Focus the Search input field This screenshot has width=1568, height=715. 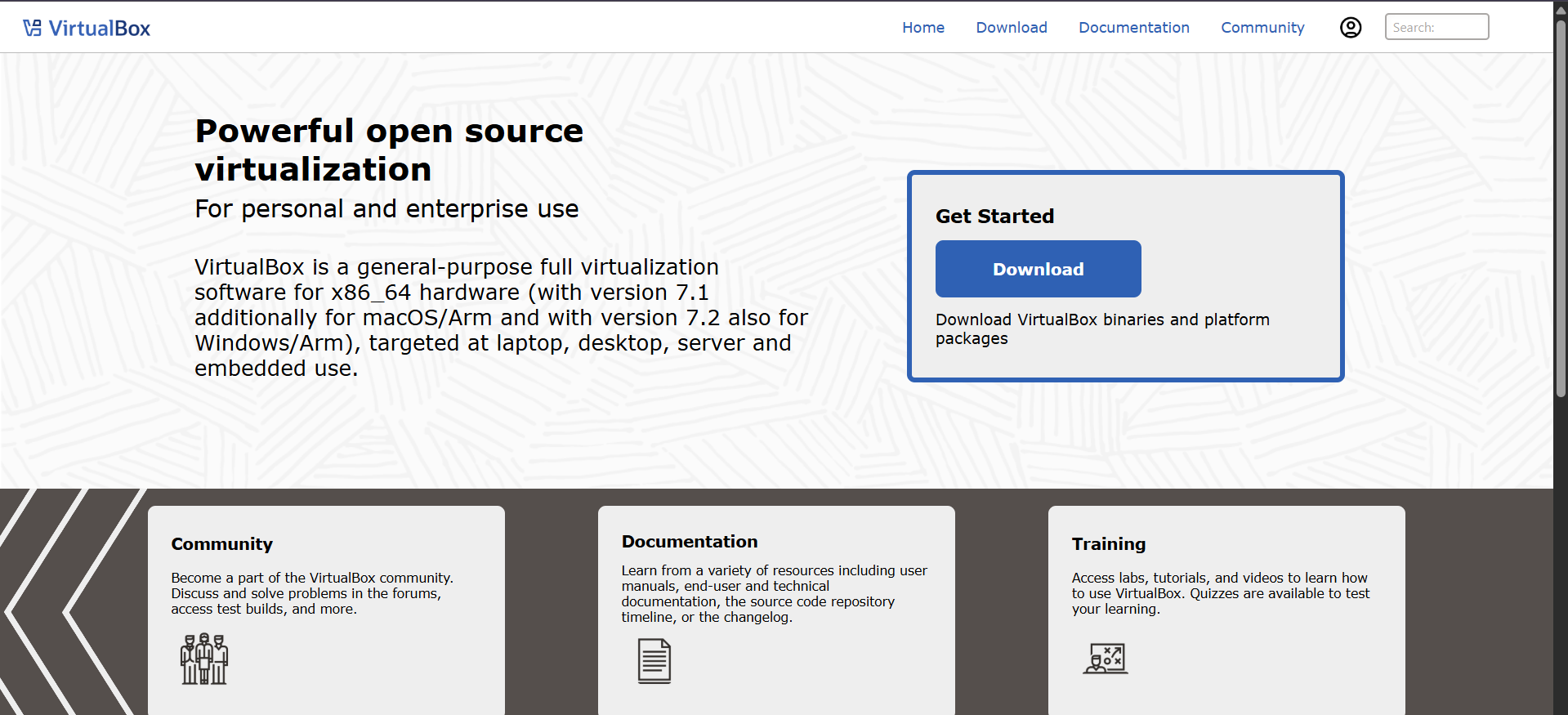(1436, 27)
